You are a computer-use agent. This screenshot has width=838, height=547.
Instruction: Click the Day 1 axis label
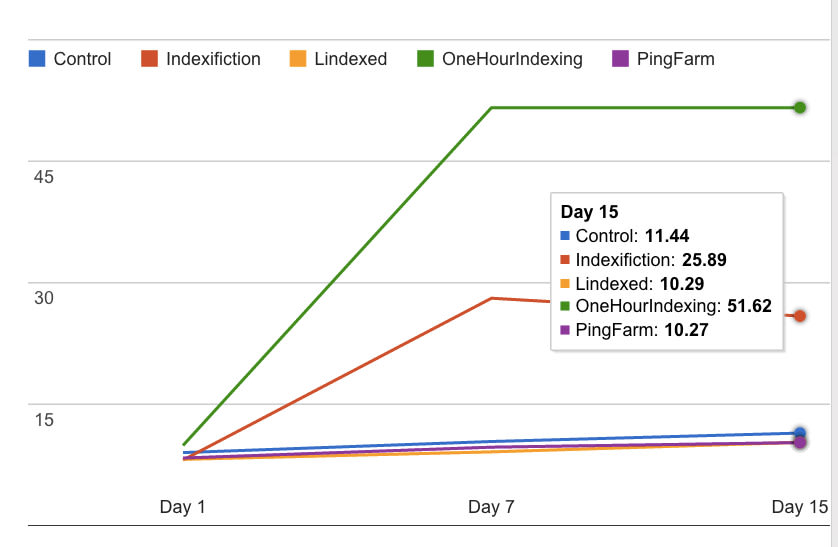tap(182, 508)
